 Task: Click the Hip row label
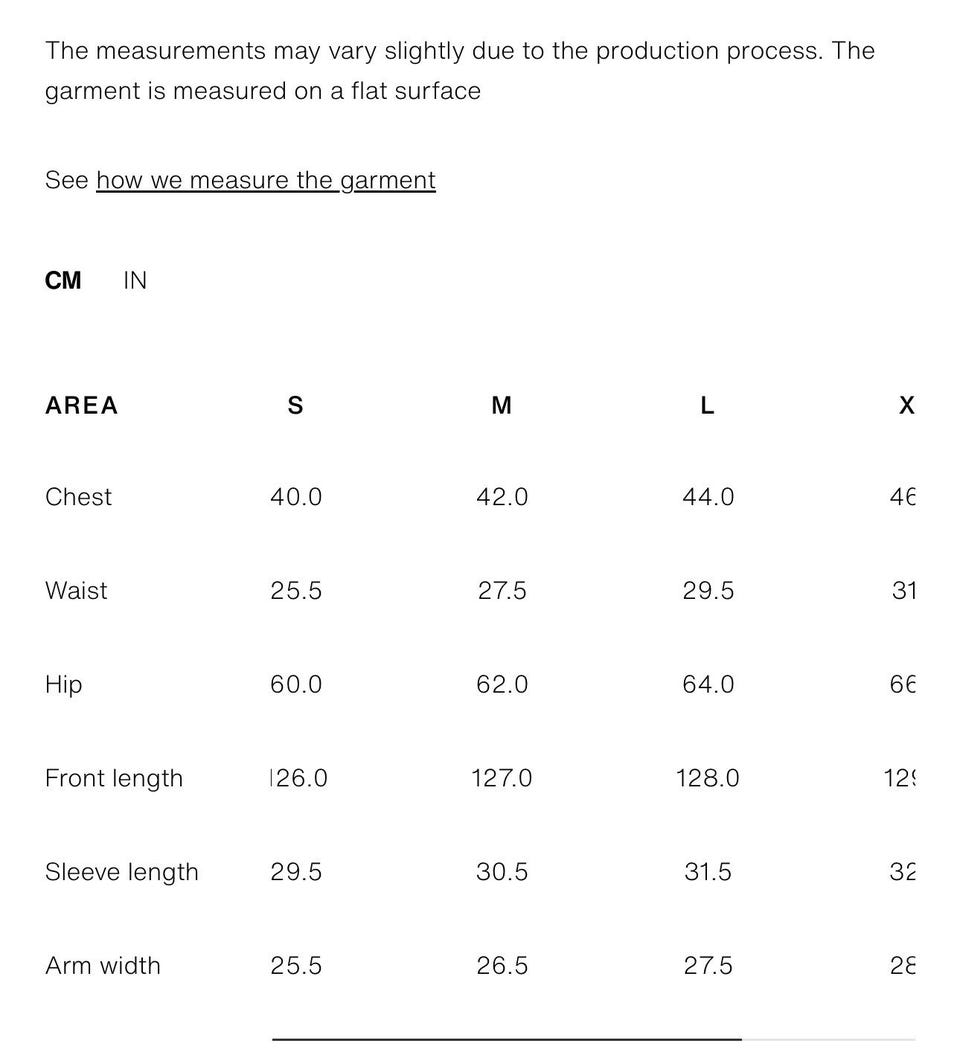[63, 685]
